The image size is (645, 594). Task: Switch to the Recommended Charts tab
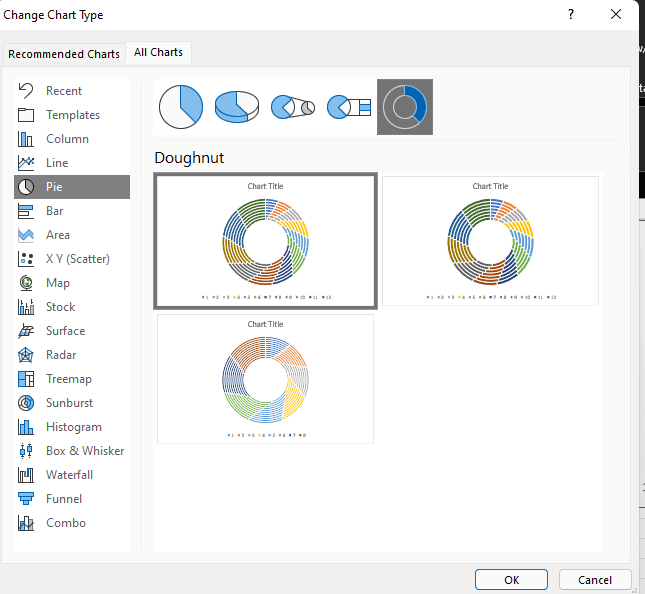point(64,54)
